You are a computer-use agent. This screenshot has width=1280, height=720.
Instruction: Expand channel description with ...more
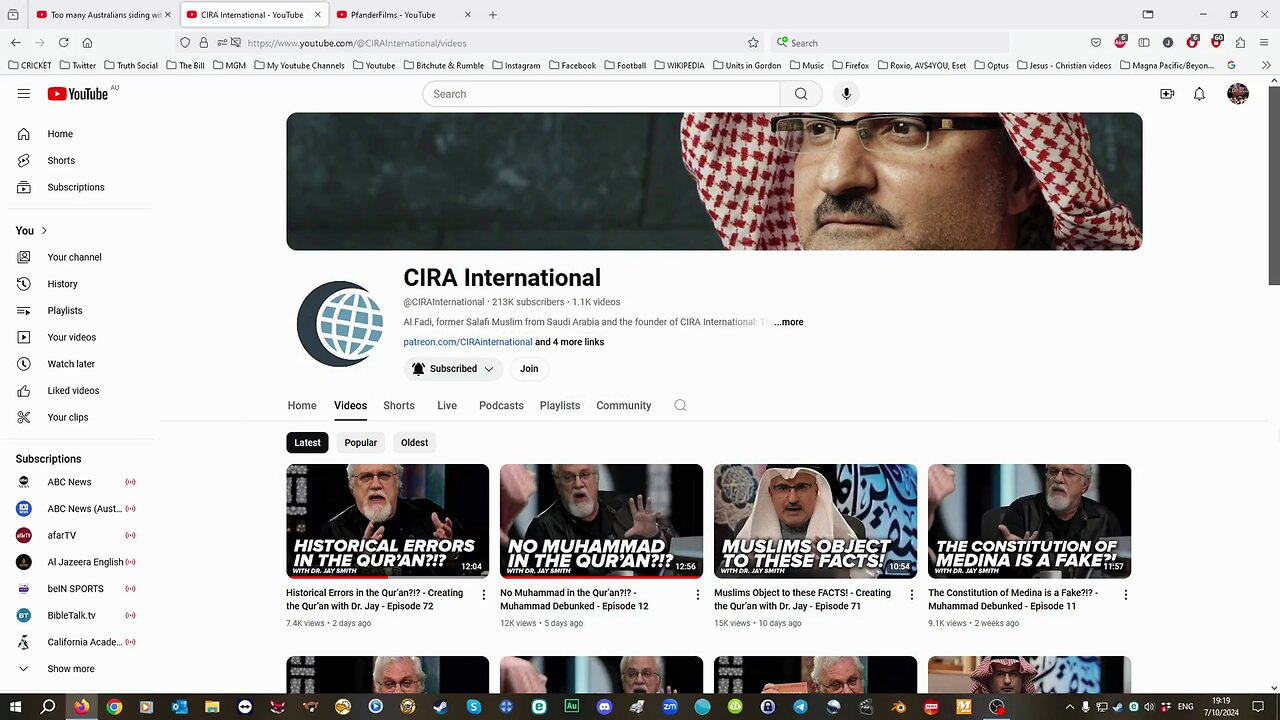pos(788,322)
